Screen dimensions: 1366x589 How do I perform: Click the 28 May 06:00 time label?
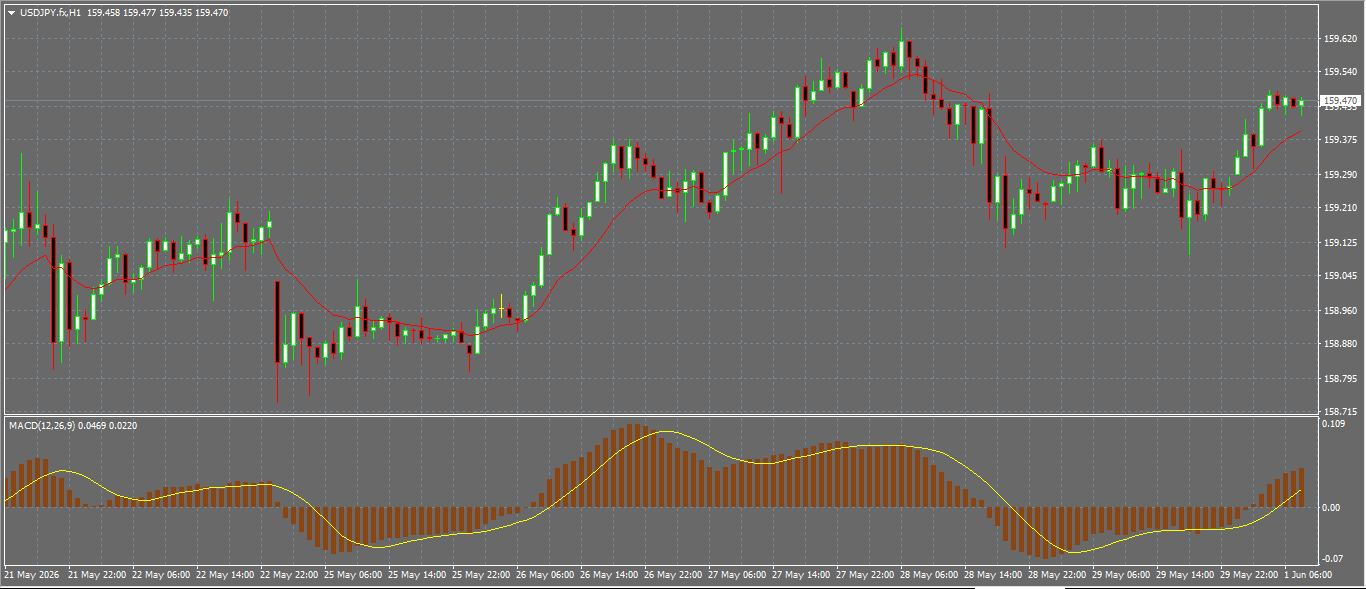[930, 576]
